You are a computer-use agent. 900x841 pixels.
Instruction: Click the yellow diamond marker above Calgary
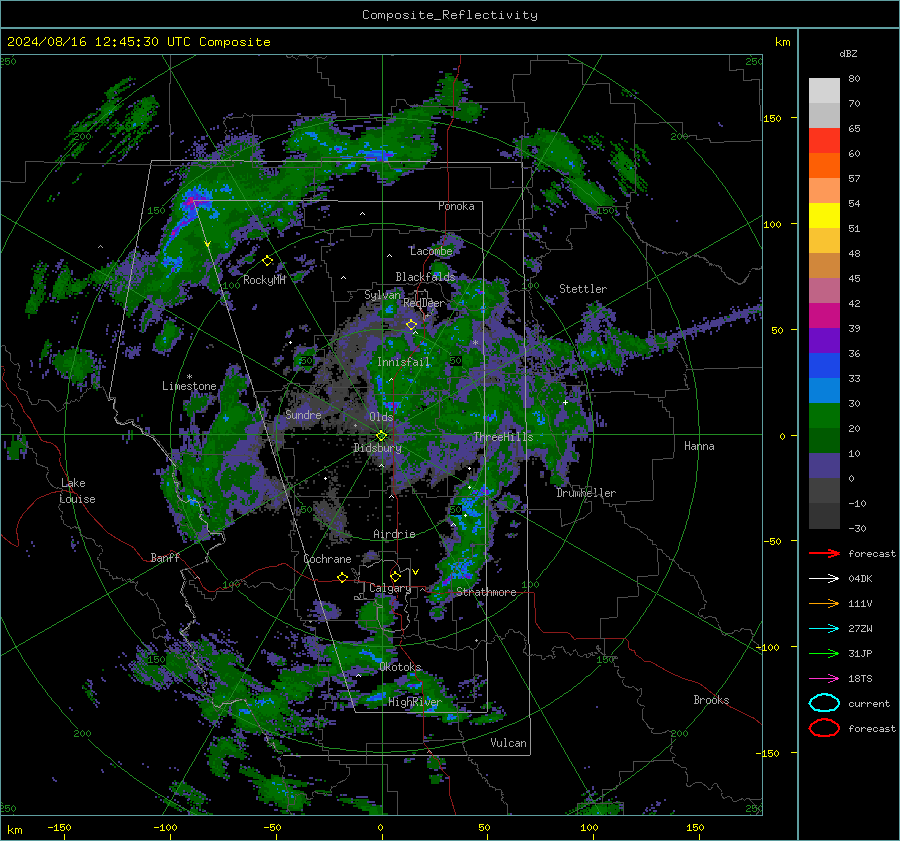pos(395,576)
